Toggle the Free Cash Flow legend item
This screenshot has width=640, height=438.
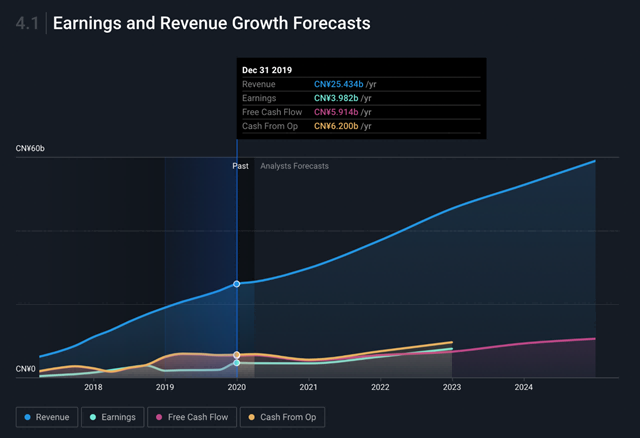click(x=188, y=416)
